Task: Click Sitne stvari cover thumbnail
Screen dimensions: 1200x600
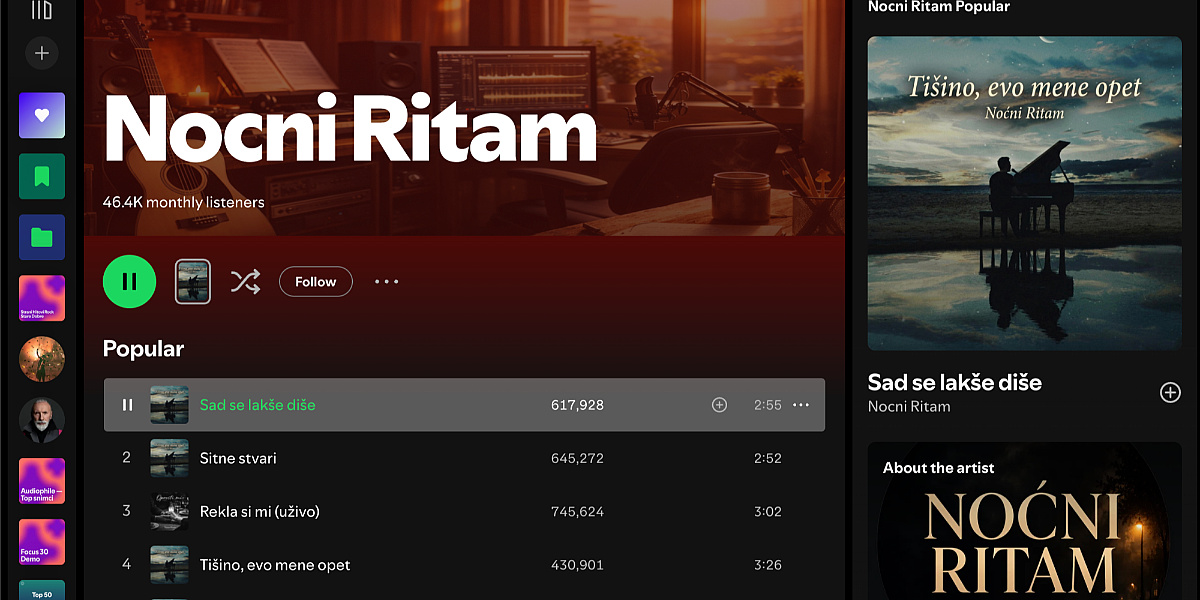Action: [170, 458]
